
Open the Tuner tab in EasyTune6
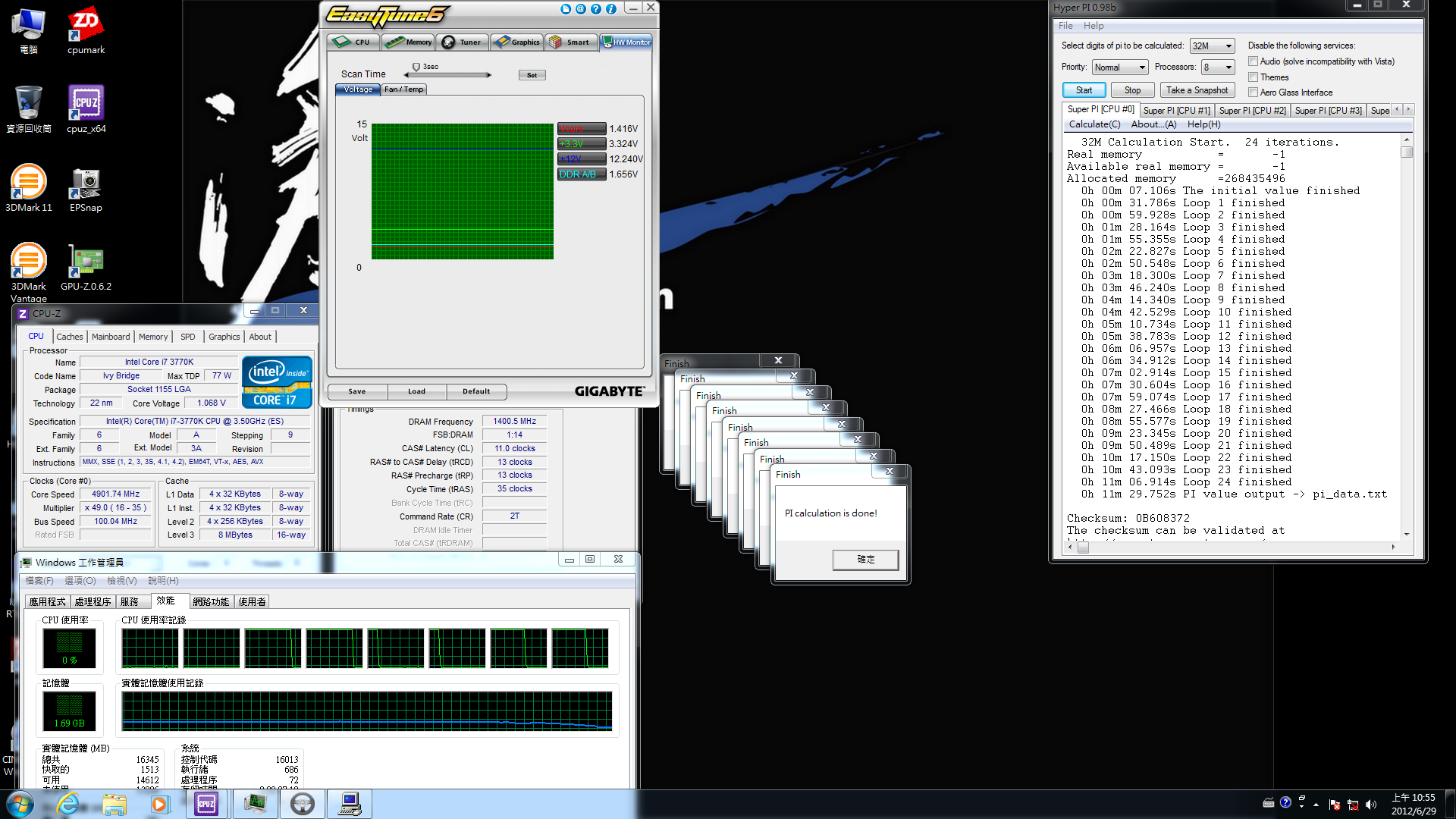coord(462,42)
